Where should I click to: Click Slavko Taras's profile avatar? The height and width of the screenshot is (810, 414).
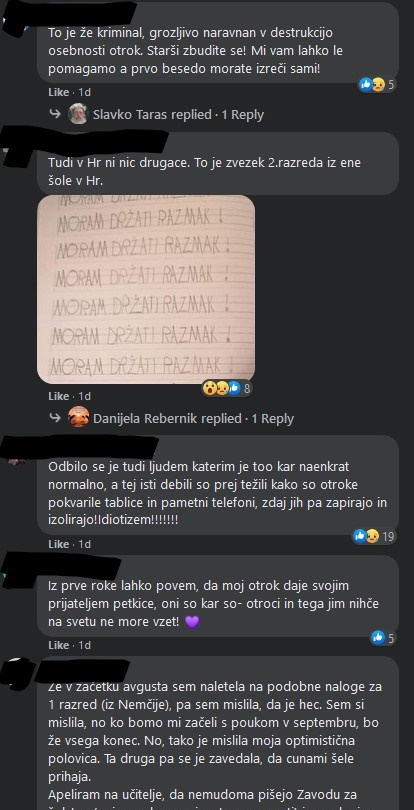[x=78, y=114]
